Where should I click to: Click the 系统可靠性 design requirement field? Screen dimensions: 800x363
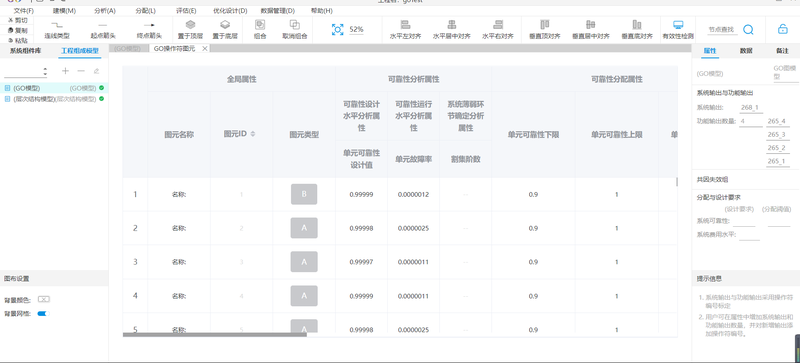coord(744,222)
